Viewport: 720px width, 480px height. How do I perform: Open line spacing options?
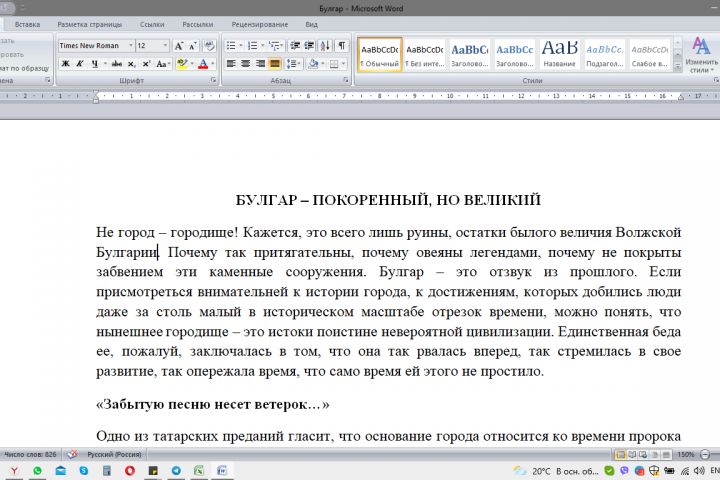[x=292, y=64]
